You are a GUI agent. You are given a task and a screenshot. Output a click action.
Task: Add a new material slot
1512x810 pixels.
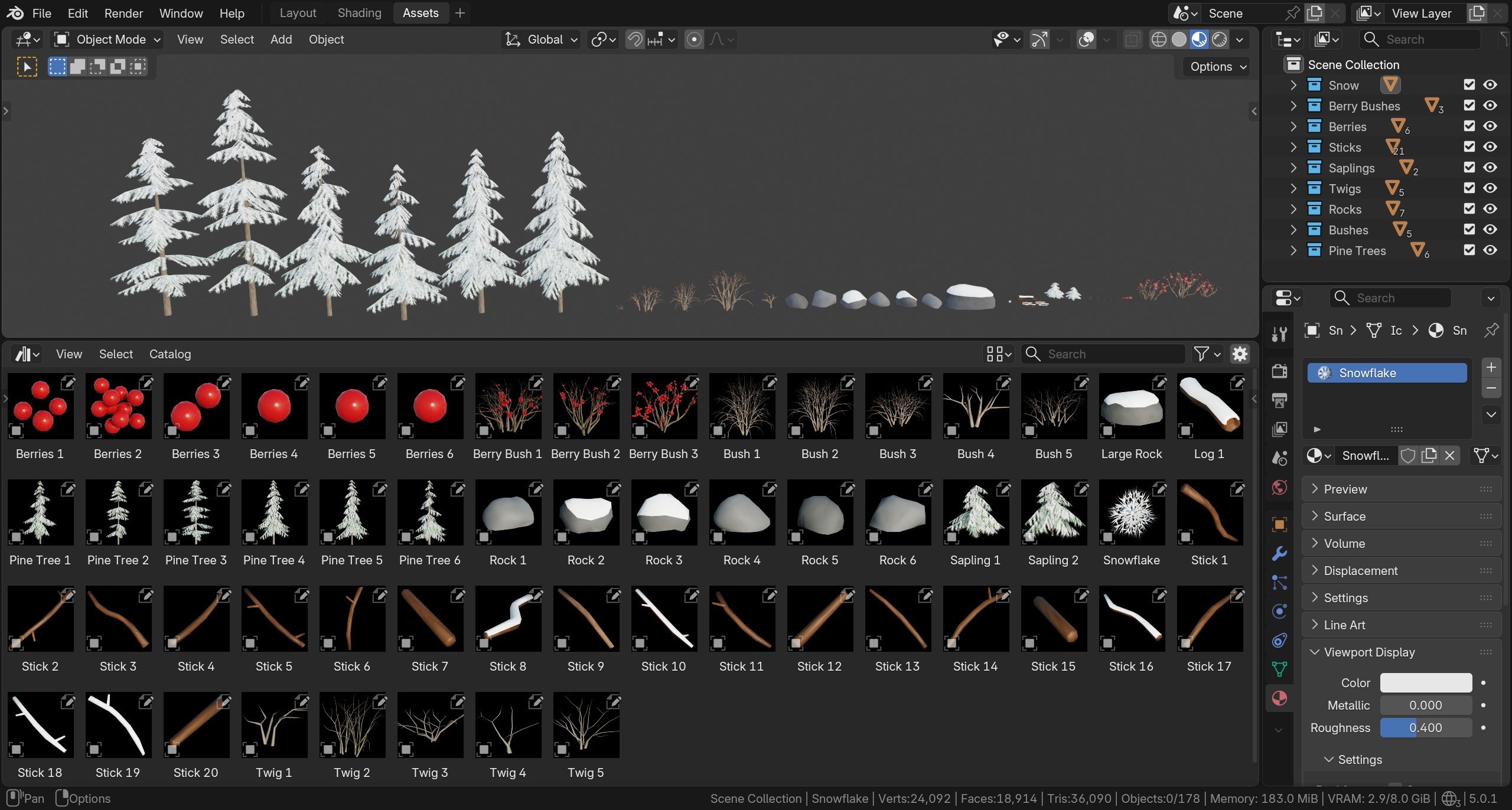pyautogui.click(x=1491, y=367)
